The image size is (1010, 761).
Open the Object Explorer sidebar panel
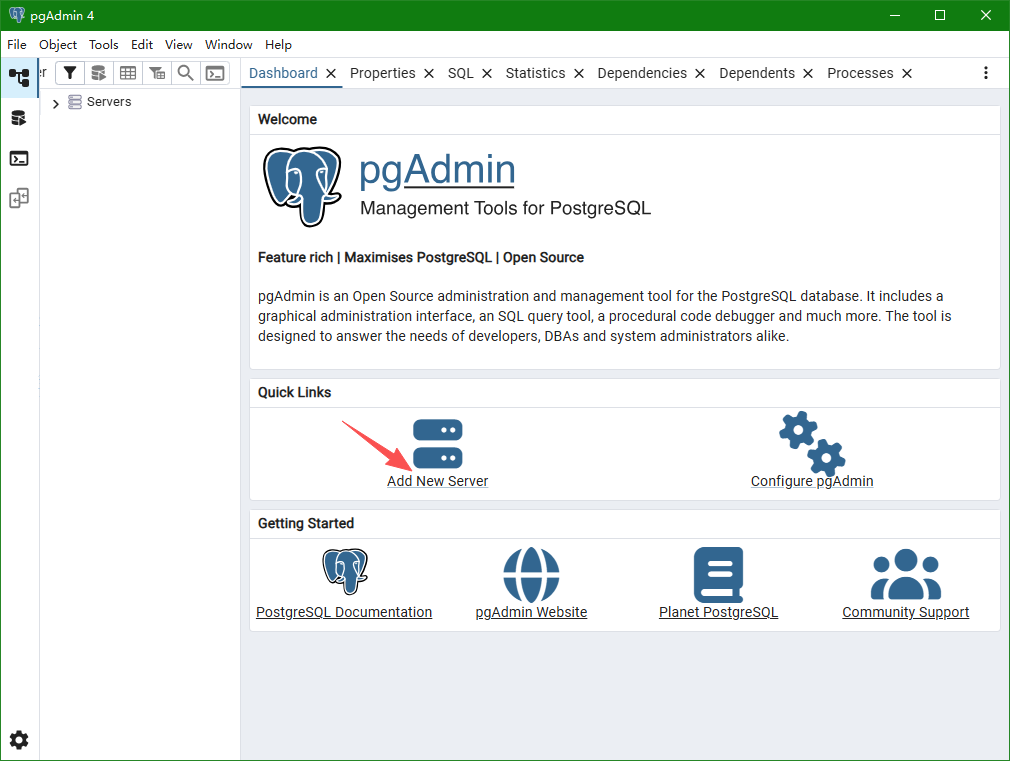[19, 77]
